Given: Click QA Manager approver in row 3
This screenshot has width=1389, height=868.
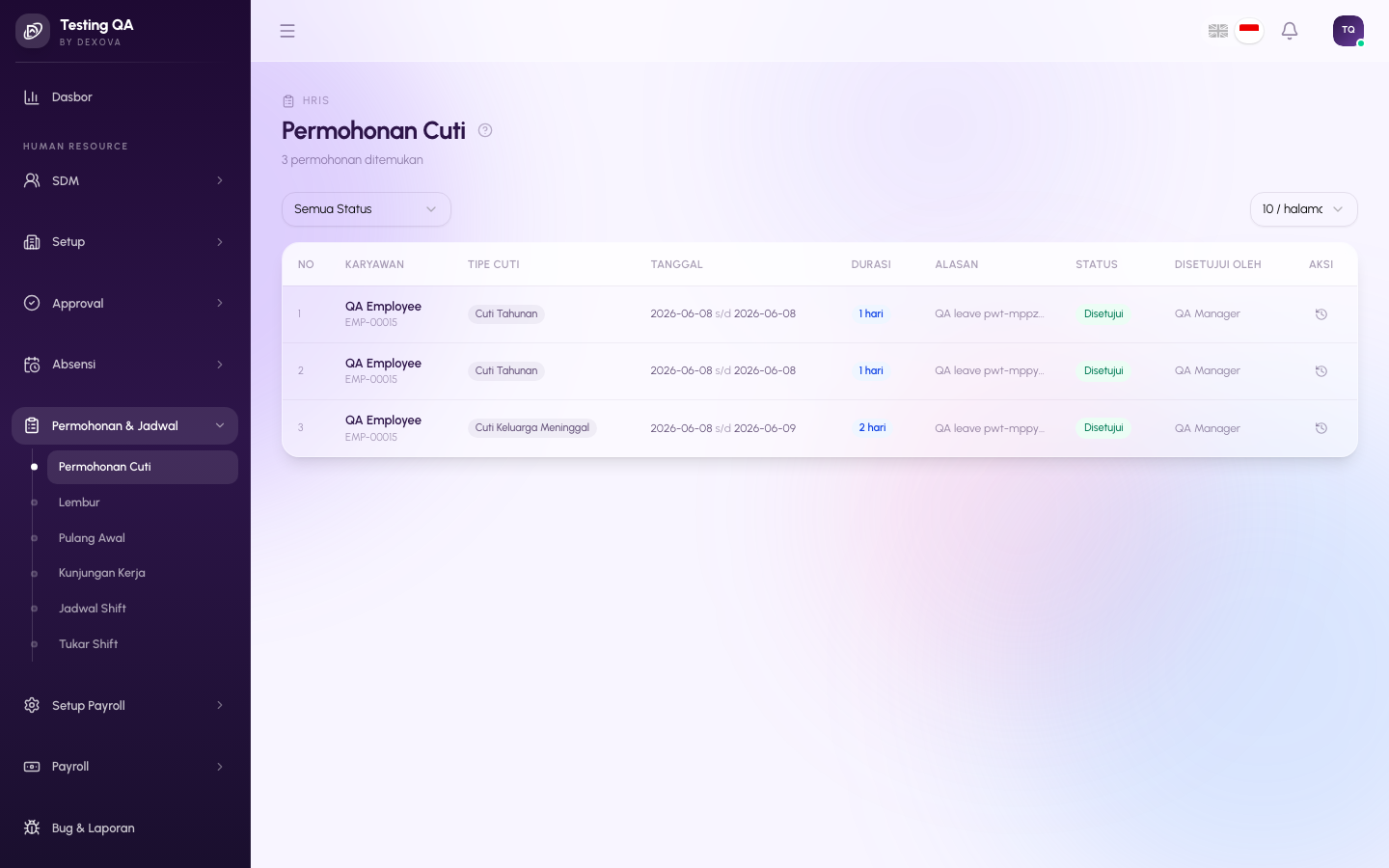Looking at the screenshot, I should [x=1208, y=428].
